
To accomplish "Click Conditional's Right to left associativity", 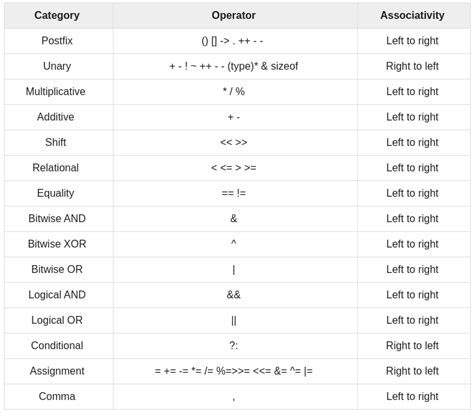I will point(412,346).
